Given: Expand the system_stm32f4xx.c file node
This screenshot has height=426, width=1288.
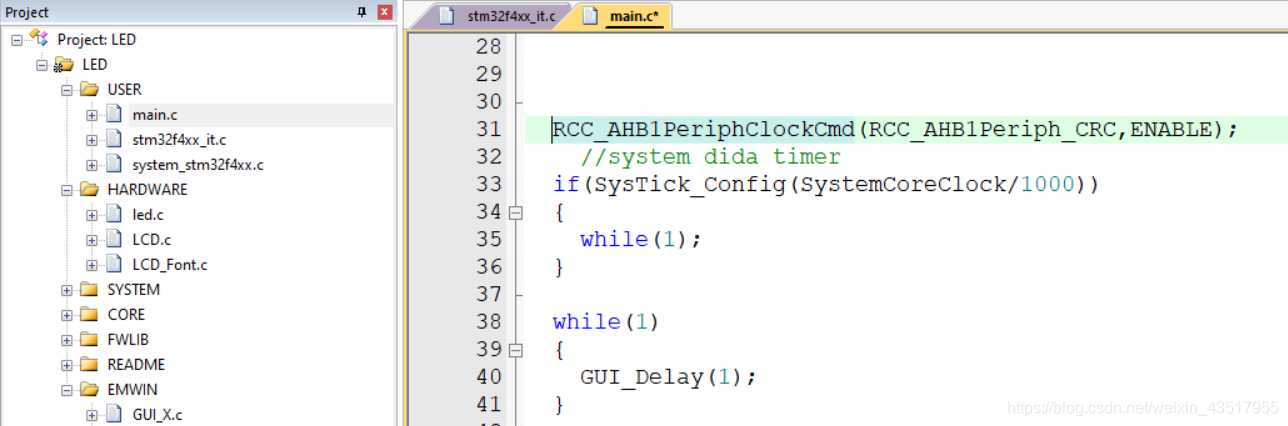Looking at the screenshot, I should [92, 164].
